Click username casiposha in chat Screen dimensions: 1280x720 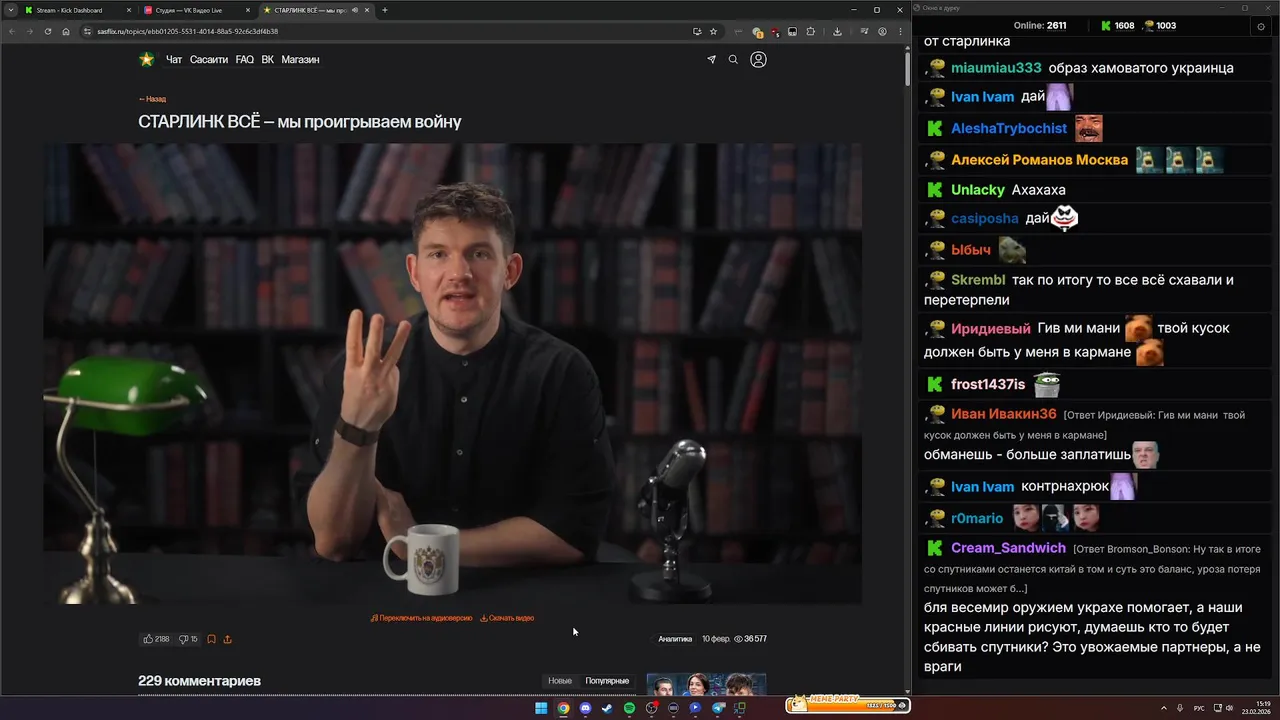[x=985, y=218]
